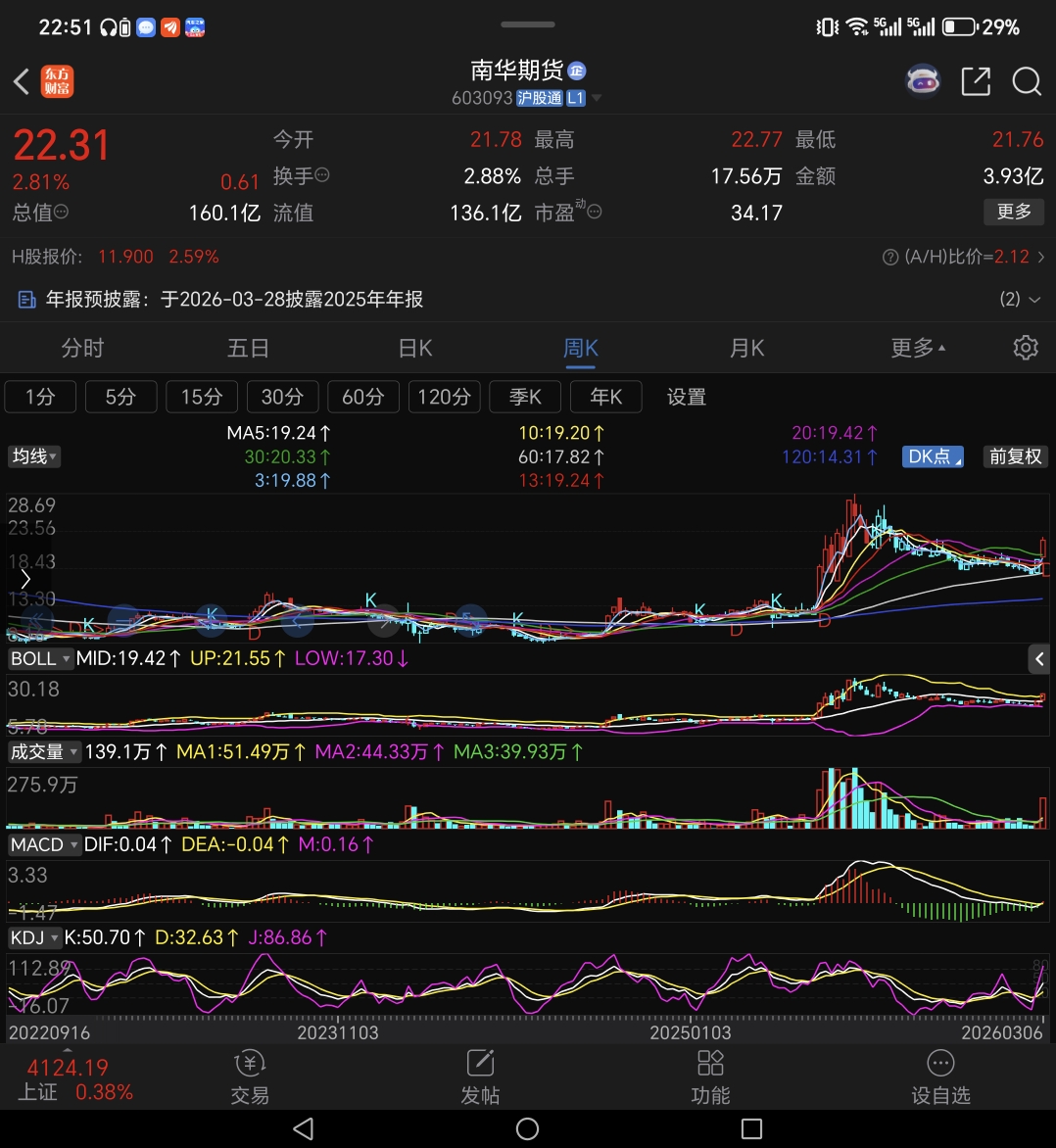Select the 120分 period button

(x=444, y=397)
